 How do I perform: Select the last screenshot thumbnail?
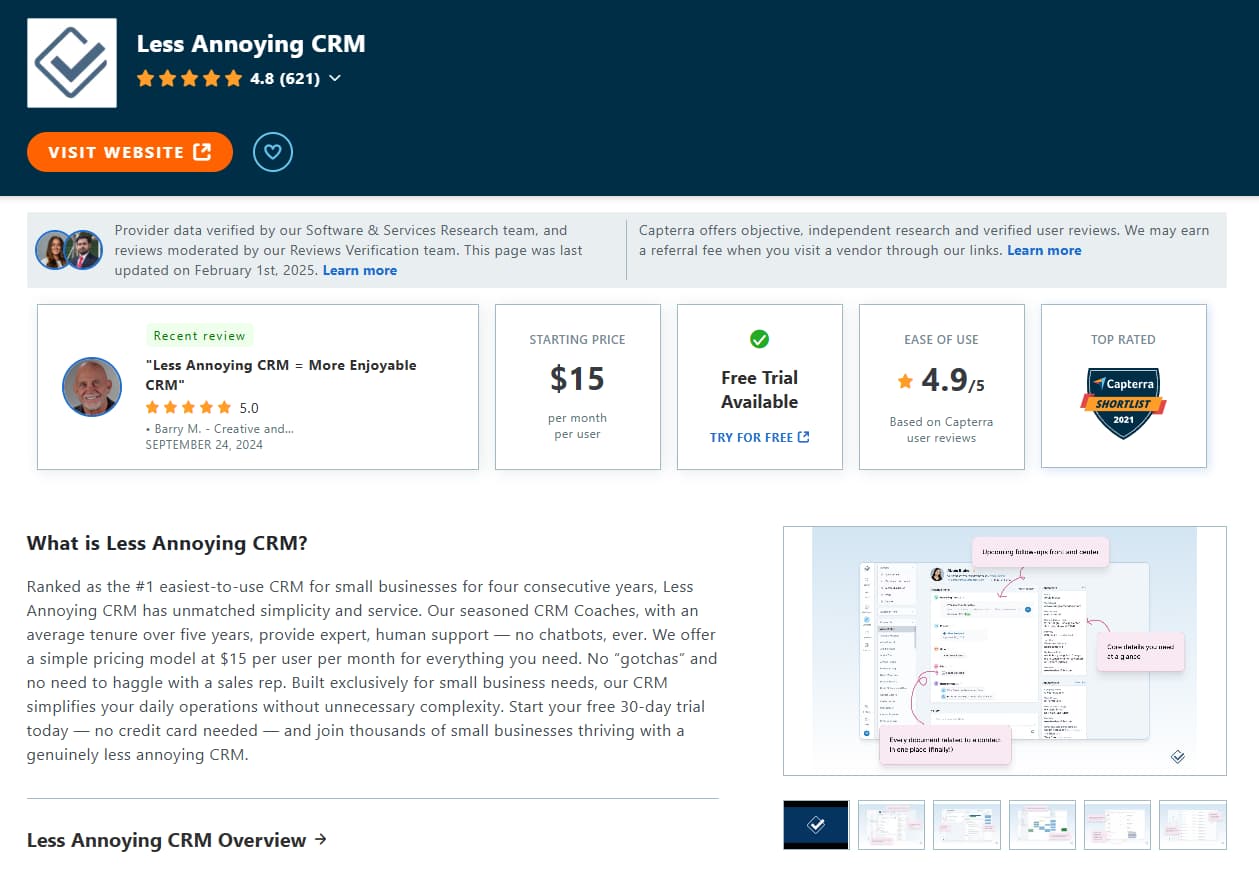[x=1193, y=825]
